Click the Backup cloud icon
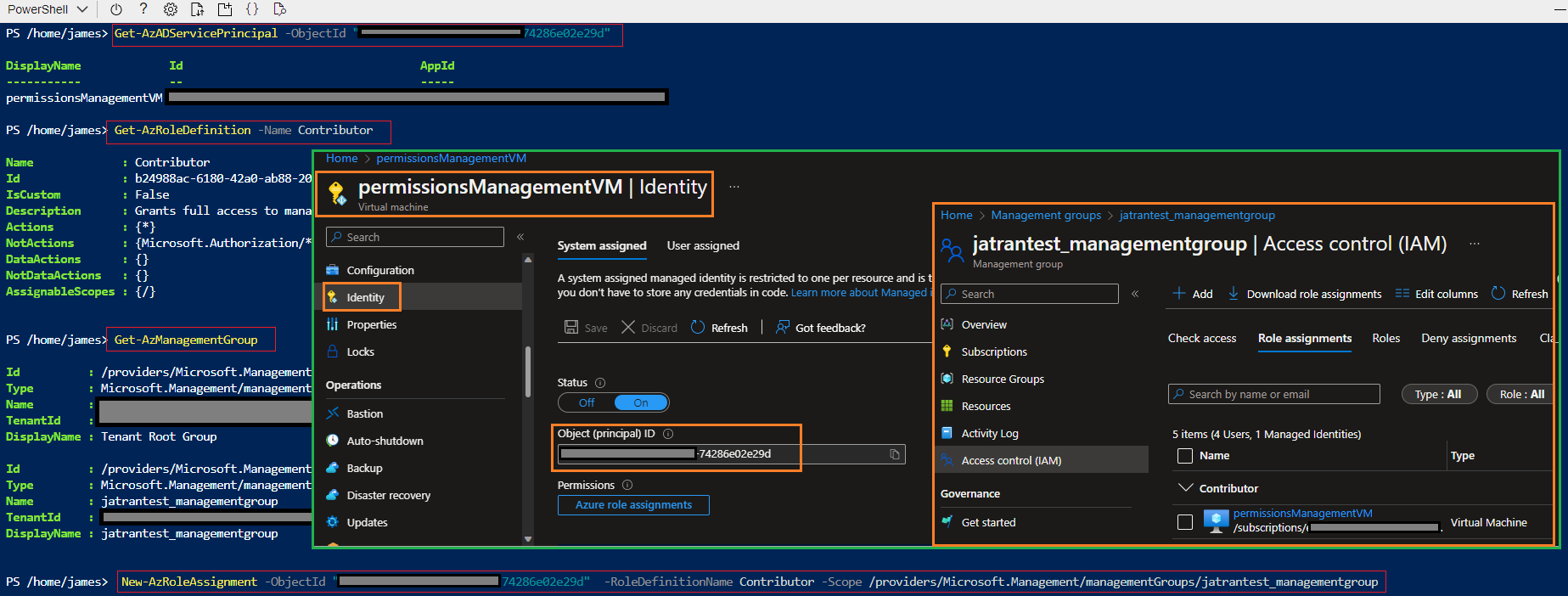This screenshot has height=596, width=1568. pos(333,468)
